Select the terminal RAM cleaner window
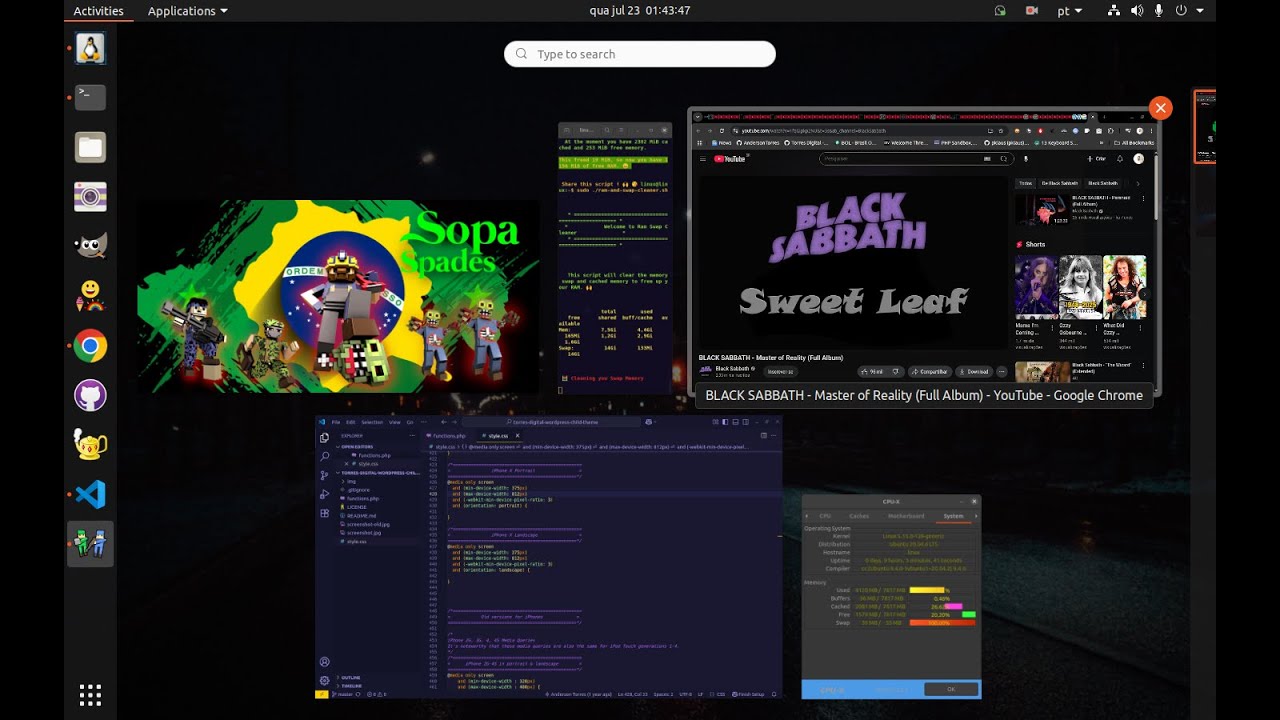1280x720 pixels. click(615, 259)
